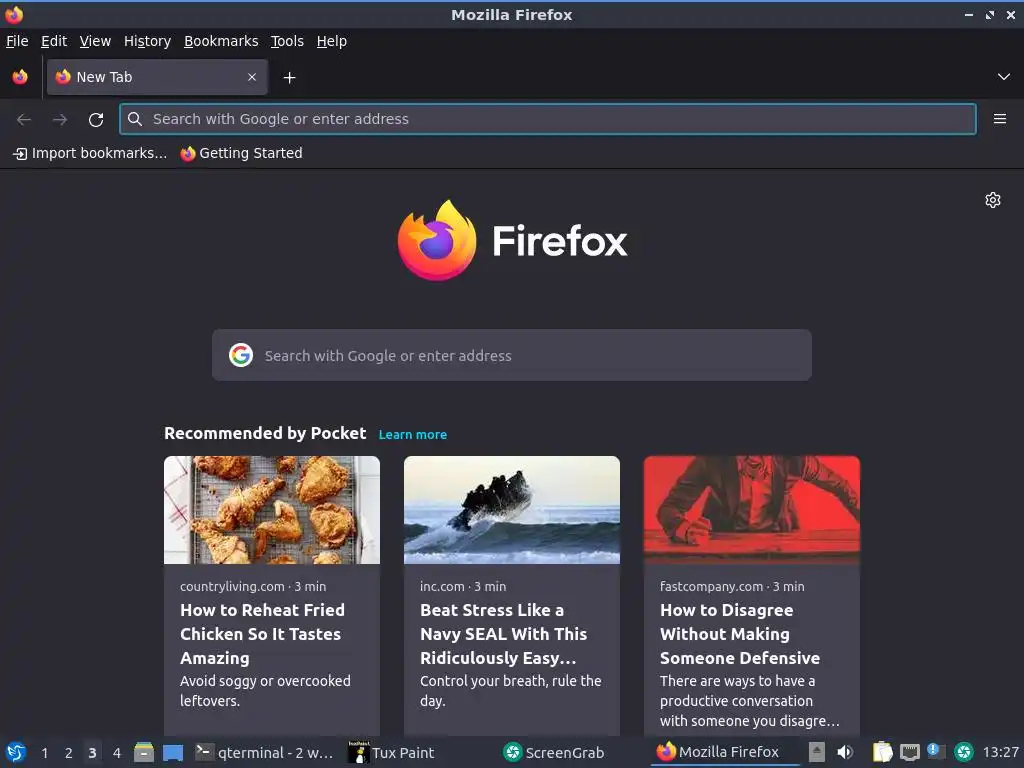Open the file manager taskbar icon

point(144,752)
